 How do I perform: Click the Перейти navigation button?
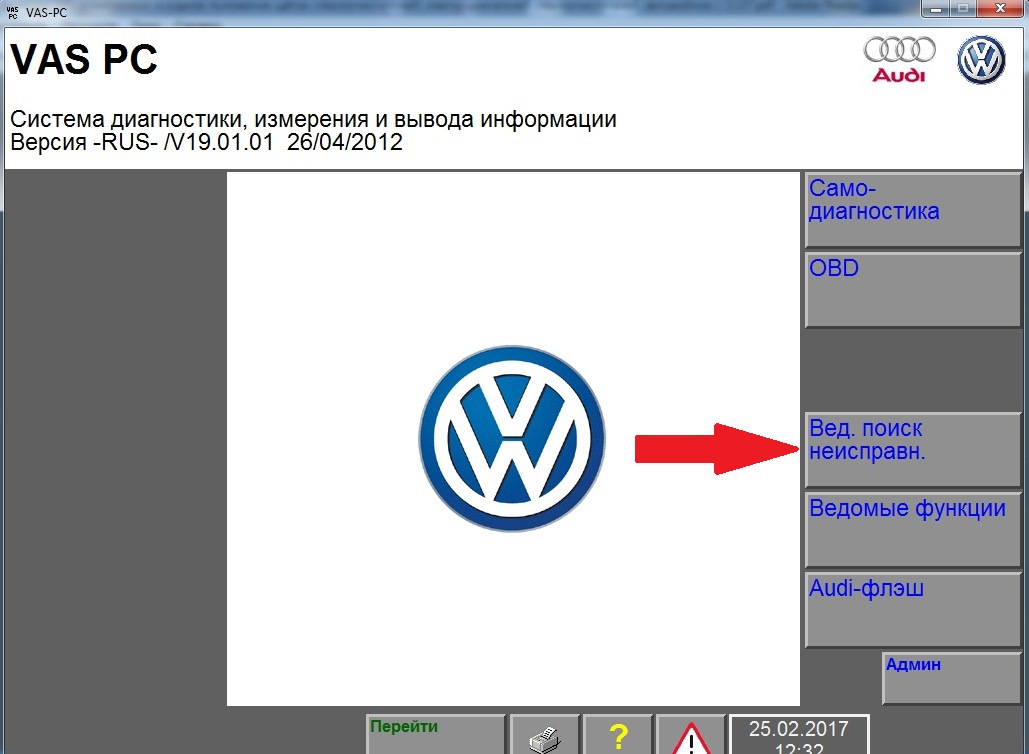point(436,734)
